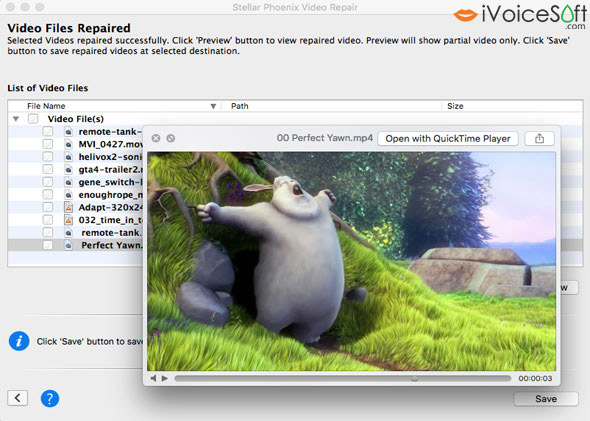Check the remote-tank- first row checkbox
Viewport: 590px width, 421px height.
pos(48,131)
